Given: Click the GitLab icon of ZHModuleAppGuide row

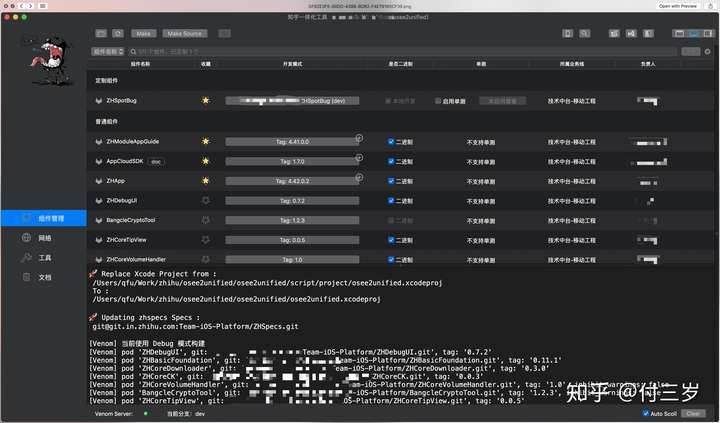Looking at the screenshot, I should [98, 141].
